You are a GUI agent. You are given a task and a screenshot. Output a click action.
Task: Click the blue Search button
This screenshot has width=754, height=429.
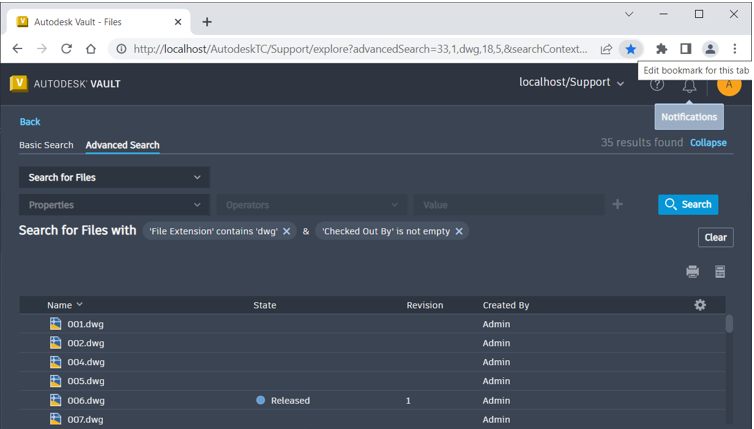pyautogui.click(x=688, y=204)
